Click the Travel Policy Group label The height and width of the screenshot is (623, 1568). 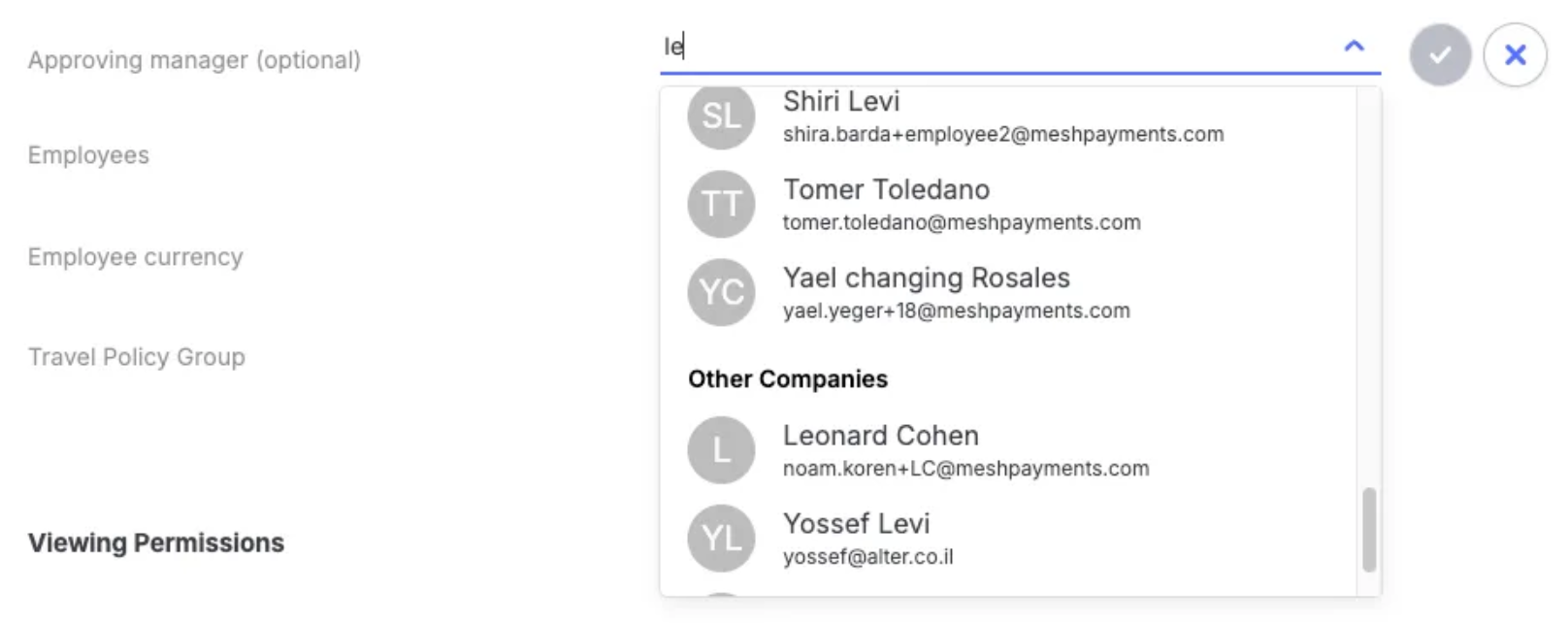[137, 357]
